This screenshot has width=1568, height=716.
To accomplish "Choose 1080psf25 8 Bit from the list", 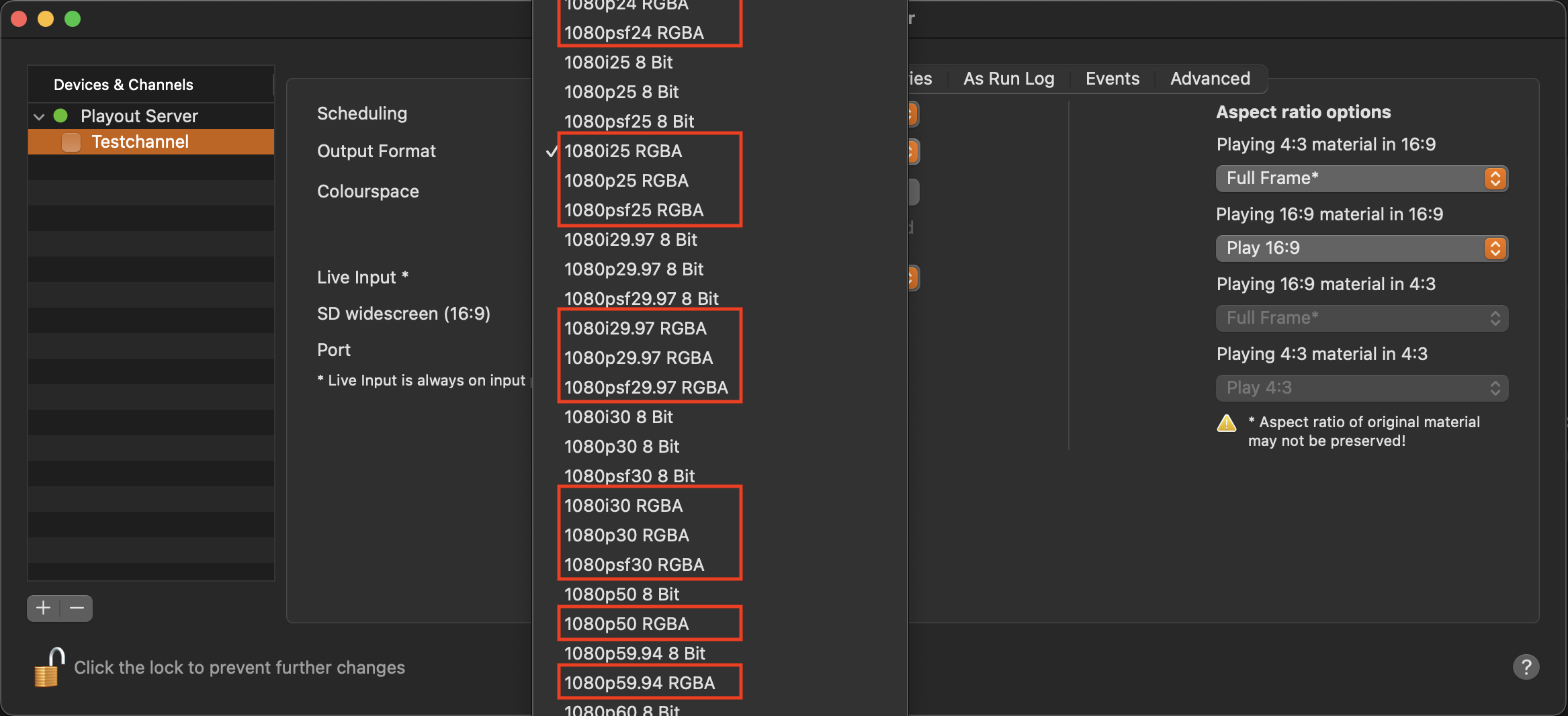I will coord(720,121).
